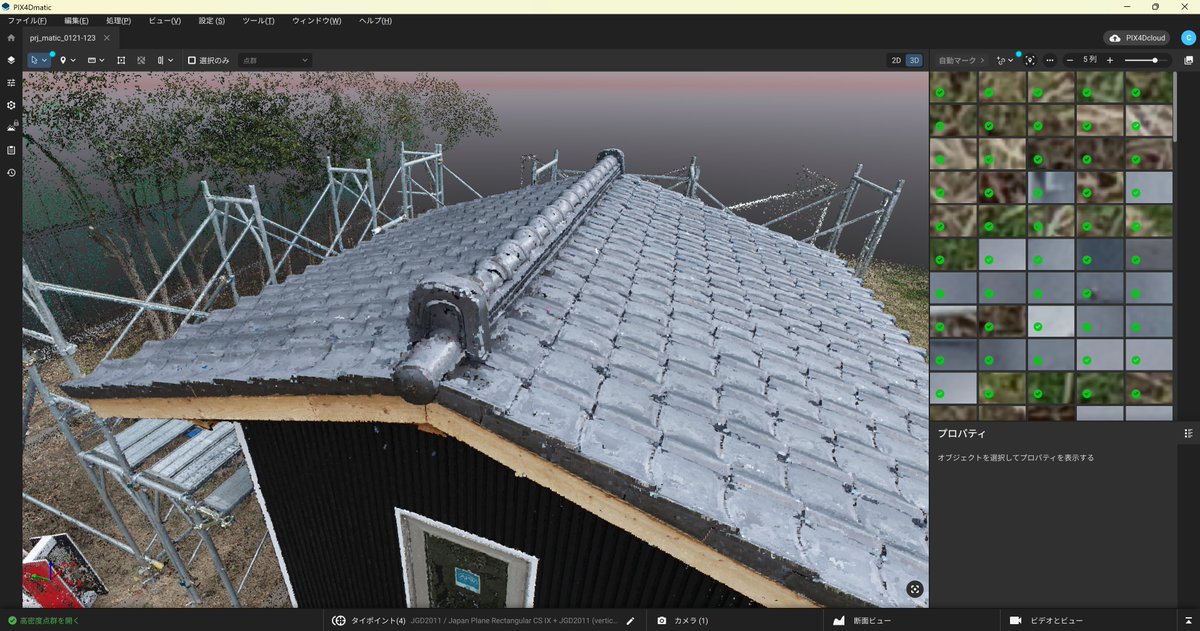This screenshot has height=631, width=1200.
Task: Expand the pointer tool dropdown arrow
Action: (x=45, y=60)
